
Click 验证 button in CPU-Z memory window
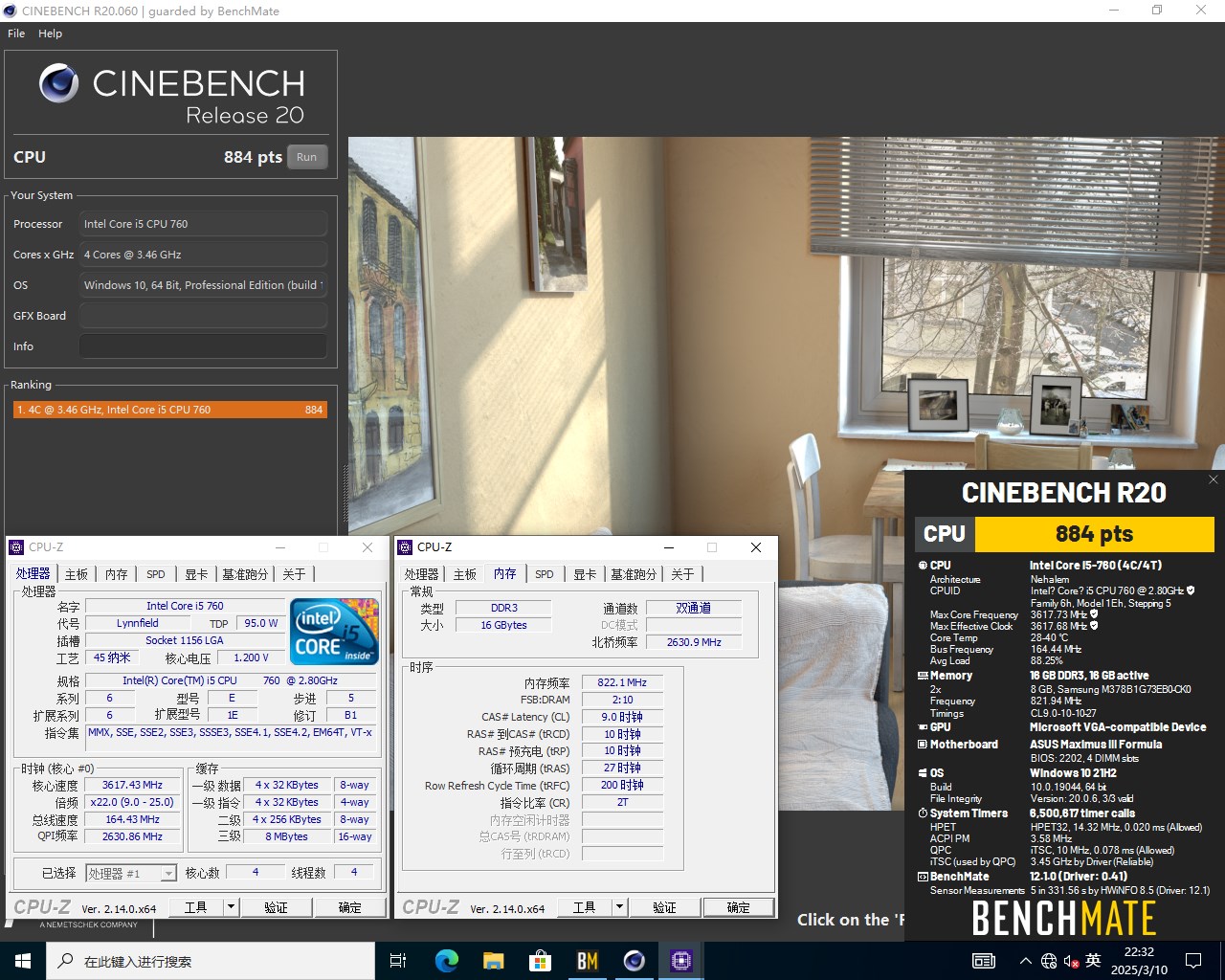665,907
